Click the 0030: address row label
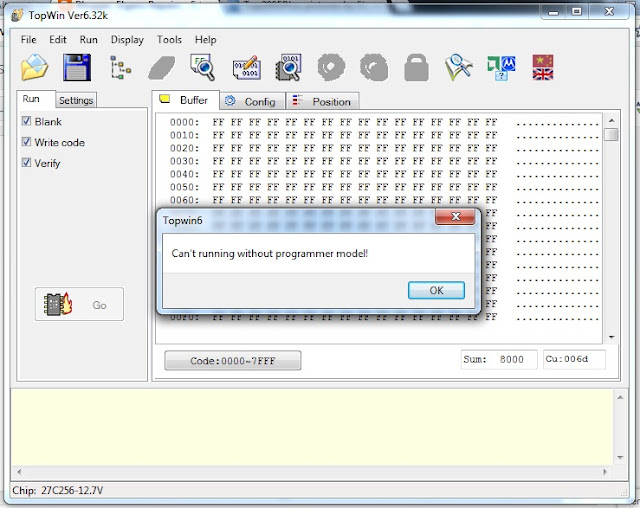The width and height of the screenshot is (640, 508). tap(184, 161)
